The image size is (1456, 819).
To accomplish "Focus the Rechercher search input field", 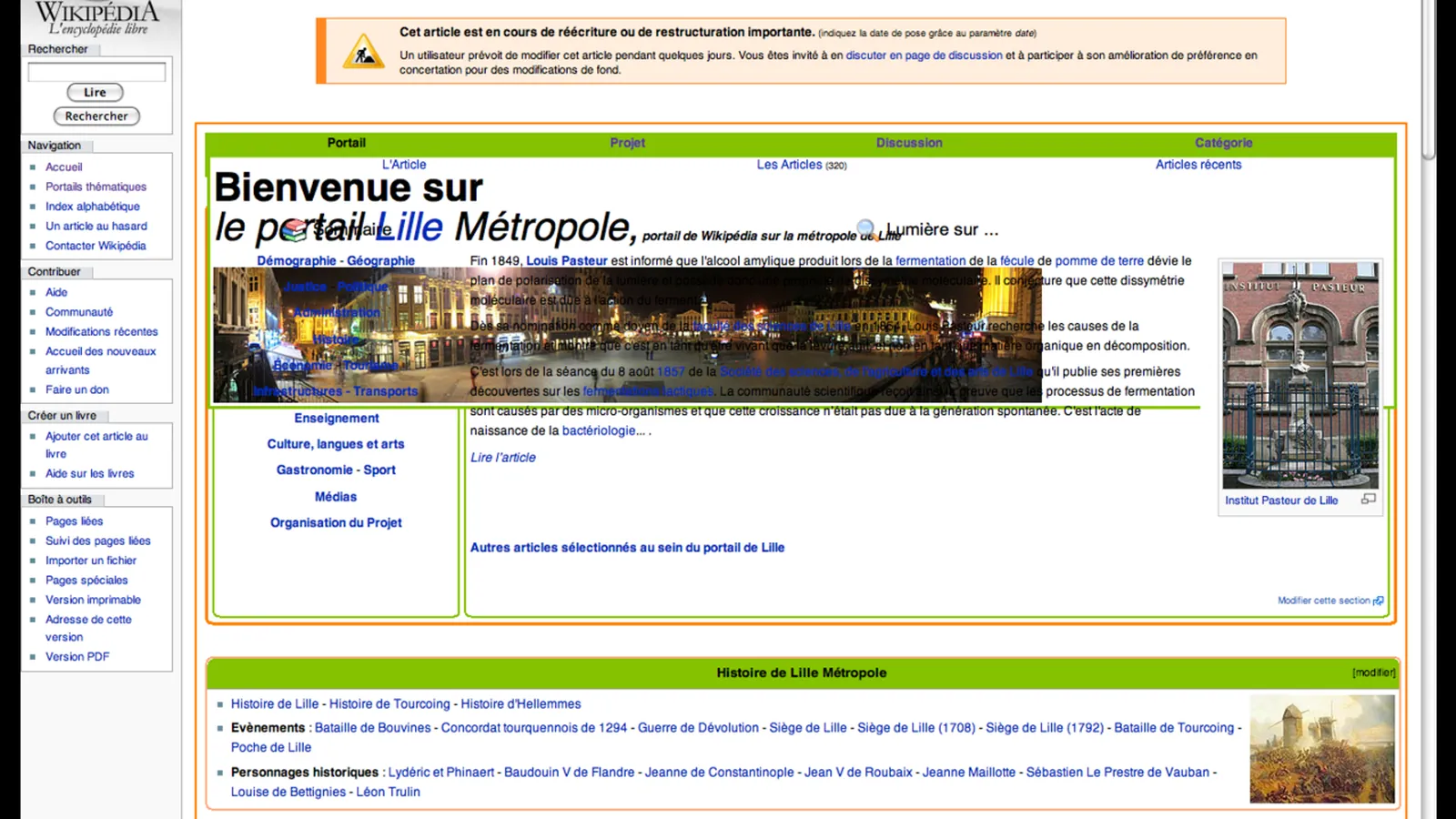I will coord(96,72).
